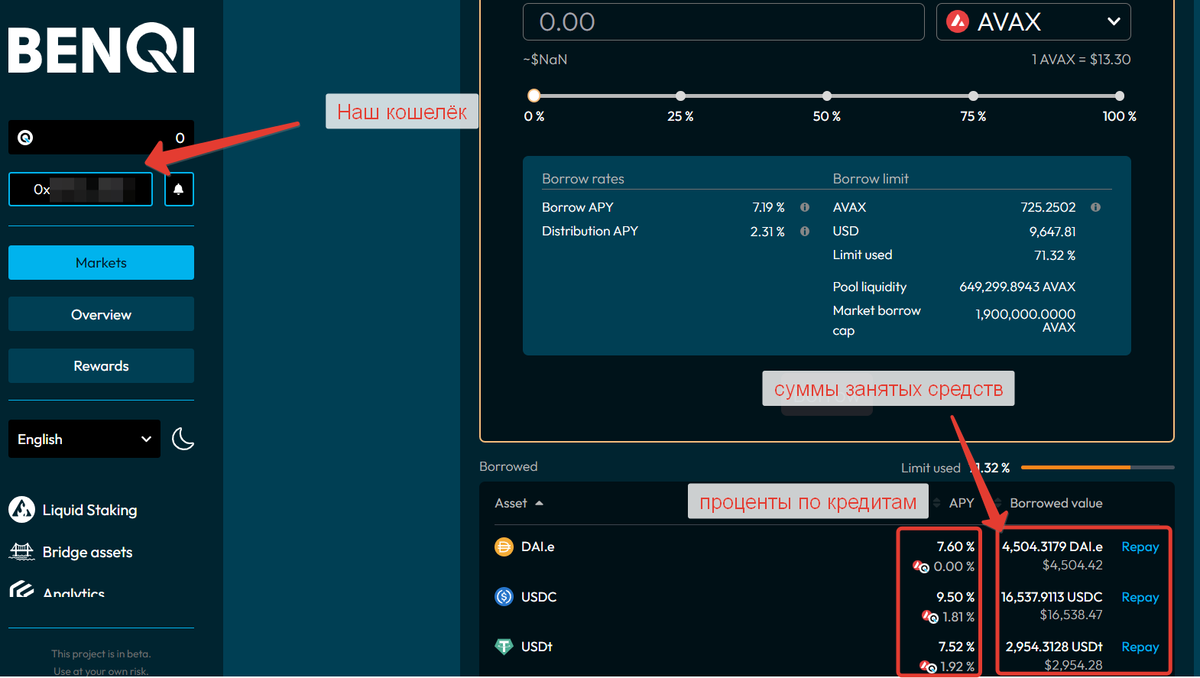The image size is (1200, 678).
Task: Click Market borrow cap 1,900,000.0000 AVAX
Action: tap(1025, 320)
